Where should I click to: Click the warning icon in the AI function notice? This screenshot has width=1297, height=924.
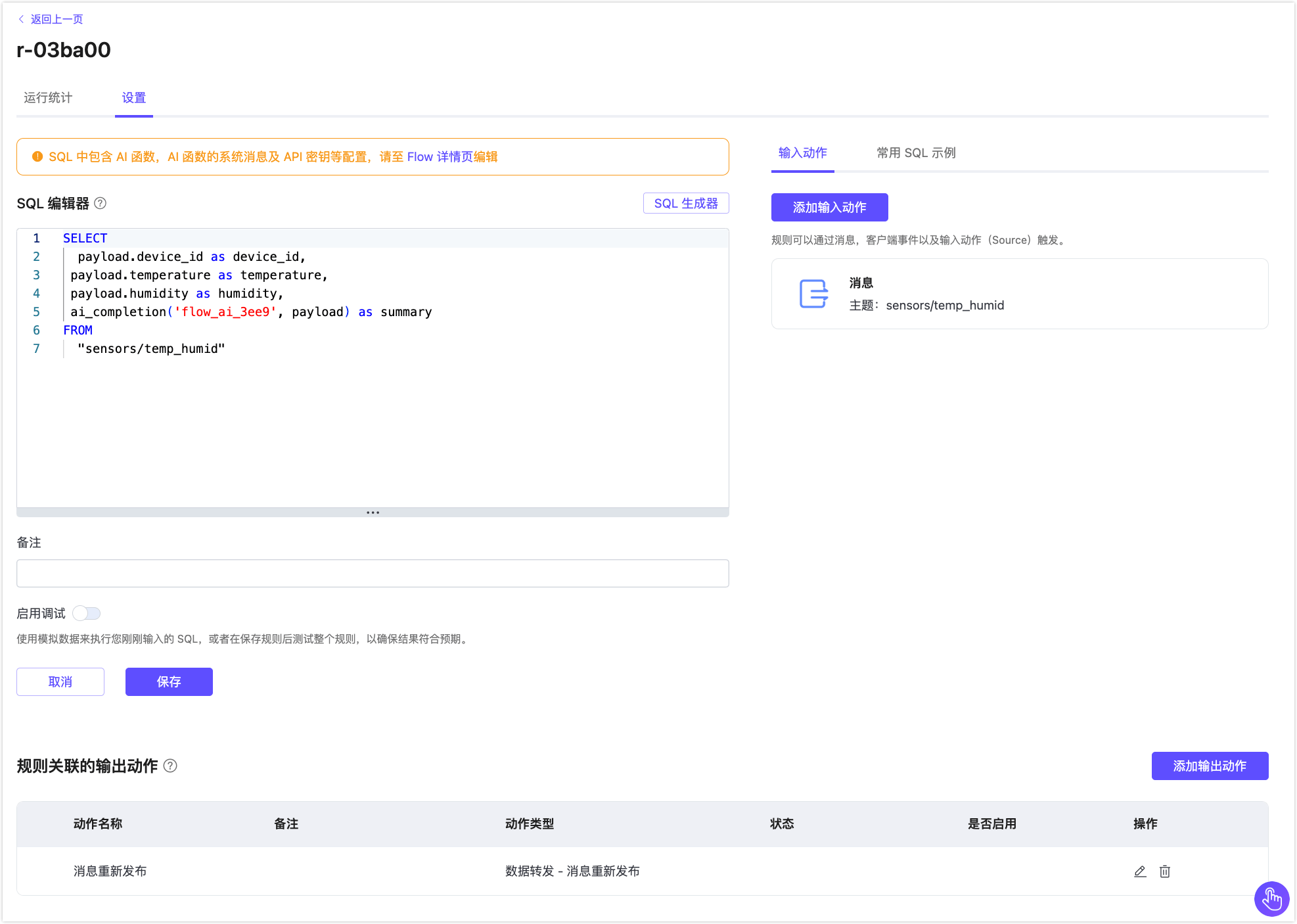[x=37, y=156]
